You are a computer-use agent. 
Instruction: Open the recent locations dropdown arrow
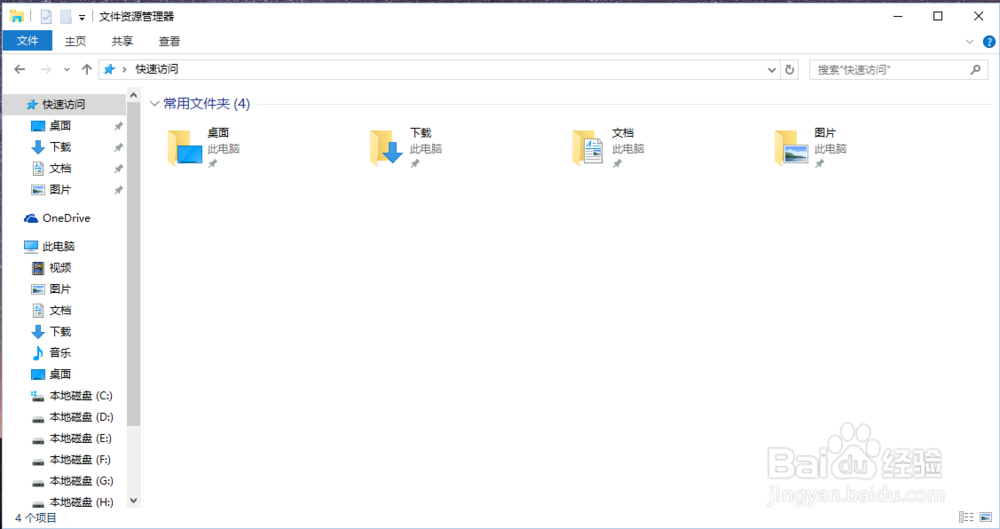(66, 70)
